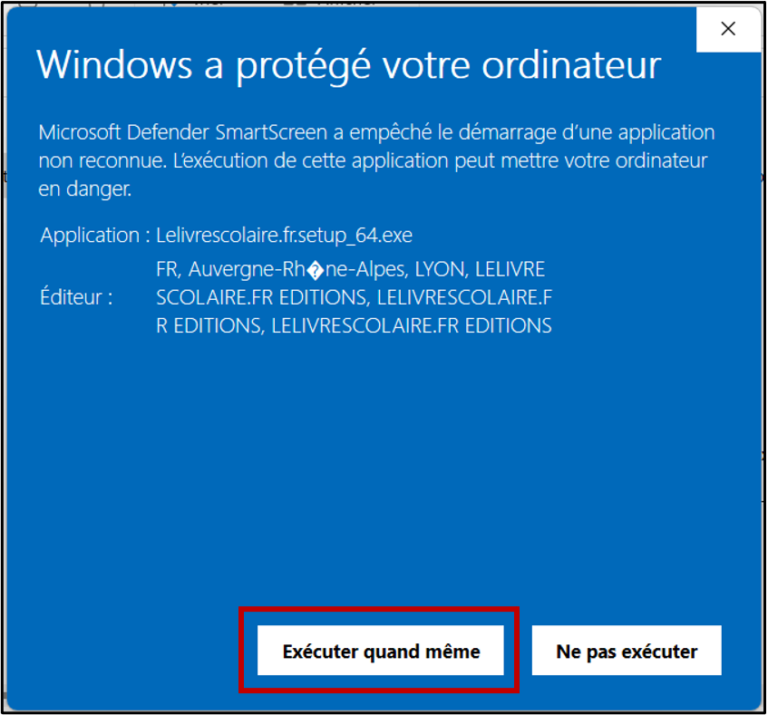Click the 'Application :' label

click(95, 236)
